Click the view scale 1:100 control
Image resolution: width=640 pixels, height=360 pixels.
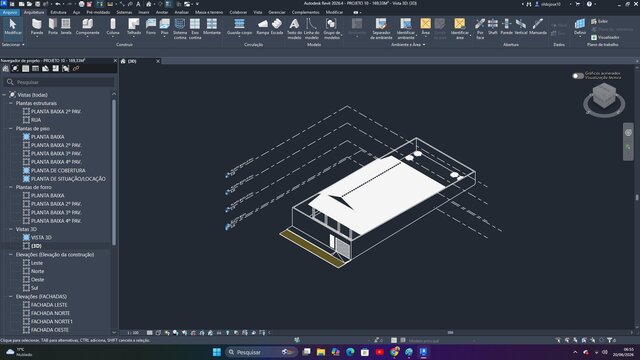click(133, 333)
